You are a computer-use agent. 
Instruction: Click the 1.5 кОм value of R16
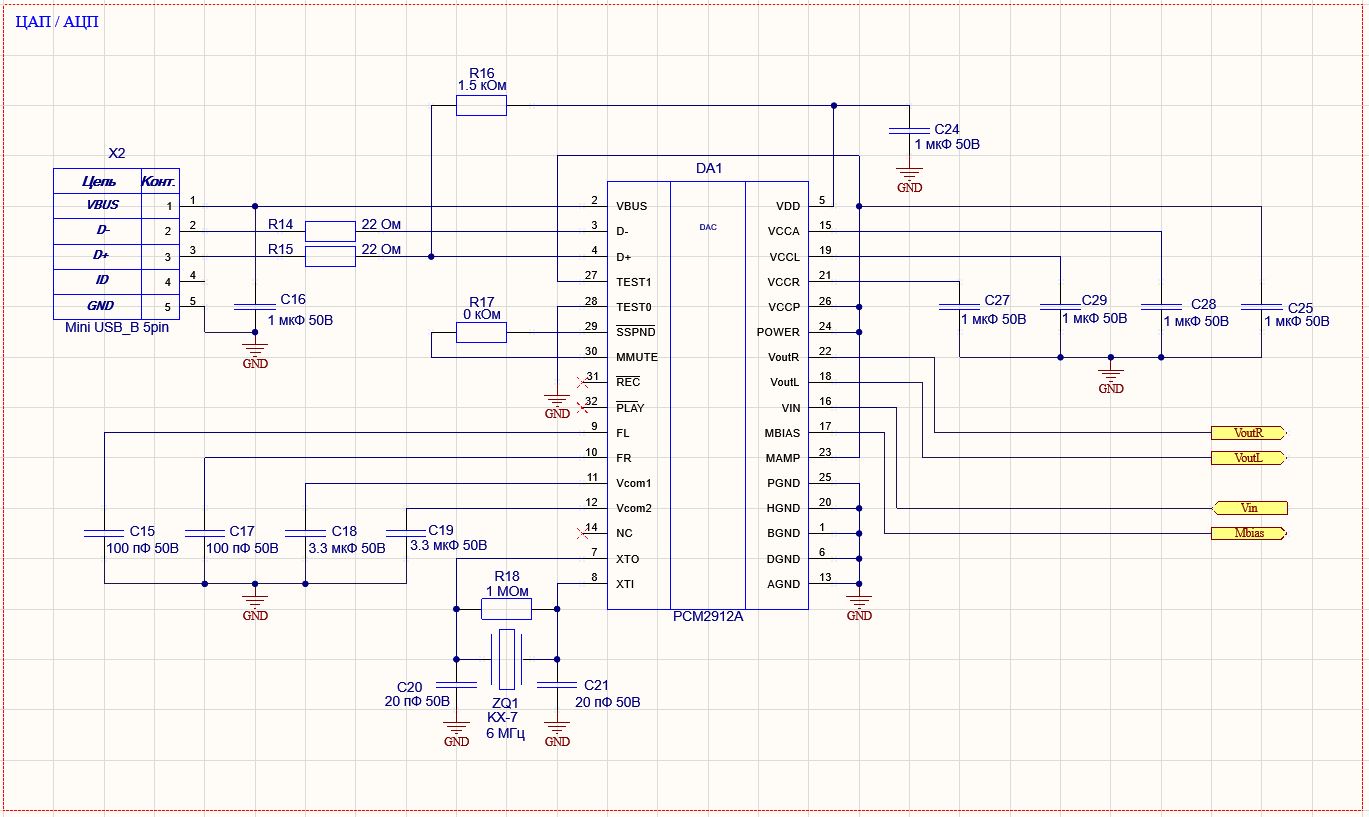point(482,86)
